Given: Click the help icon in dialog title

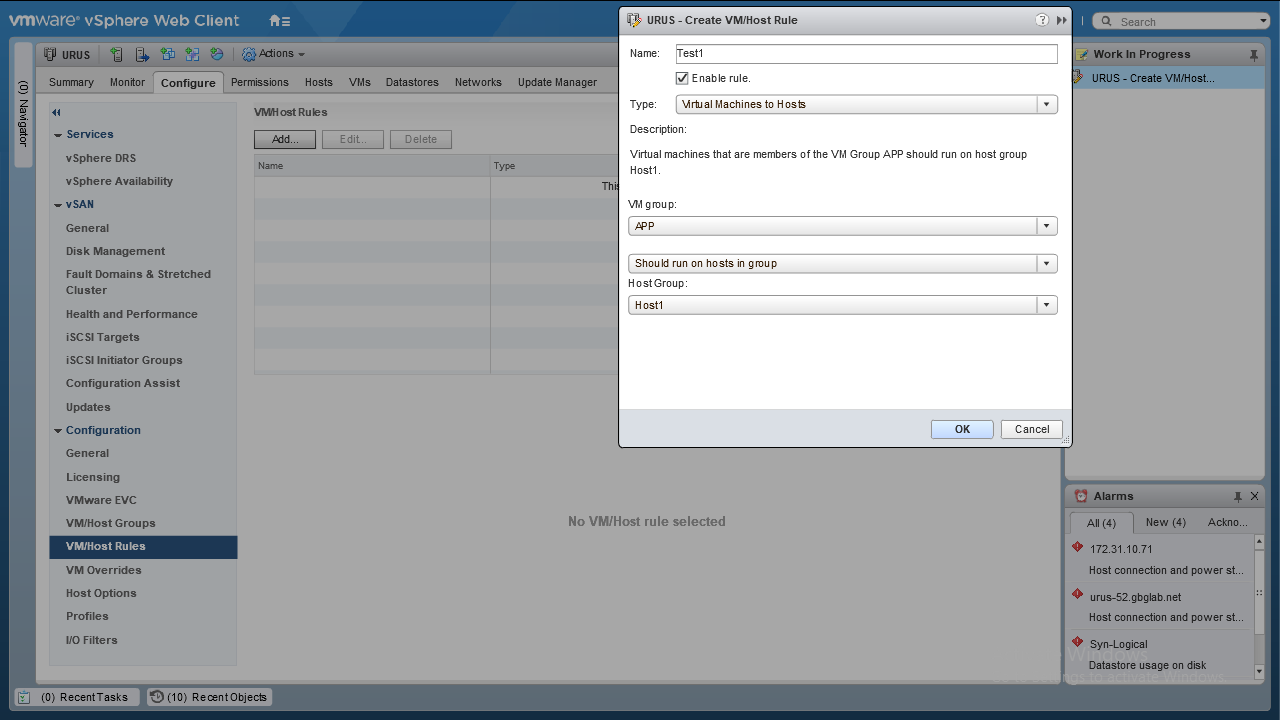Looking at the screenshot, I should (1041, 20).
